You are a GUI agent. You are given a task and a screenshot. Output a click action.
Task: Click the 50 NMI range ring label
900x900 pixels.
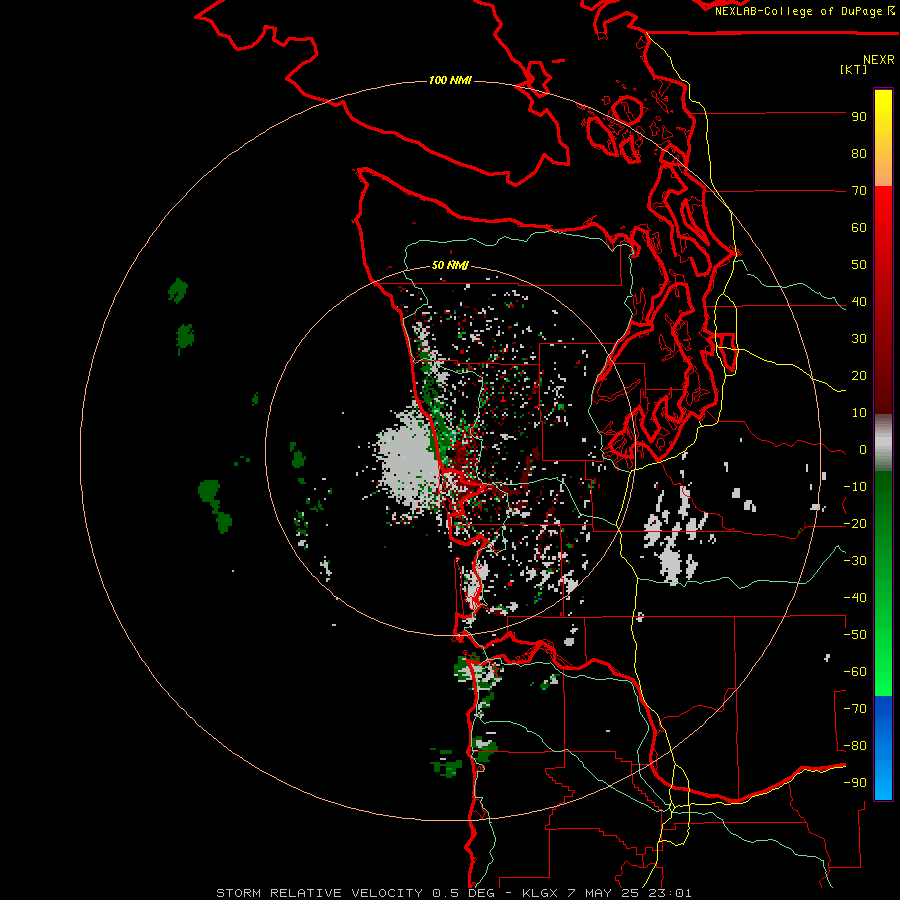click(450, 265)
